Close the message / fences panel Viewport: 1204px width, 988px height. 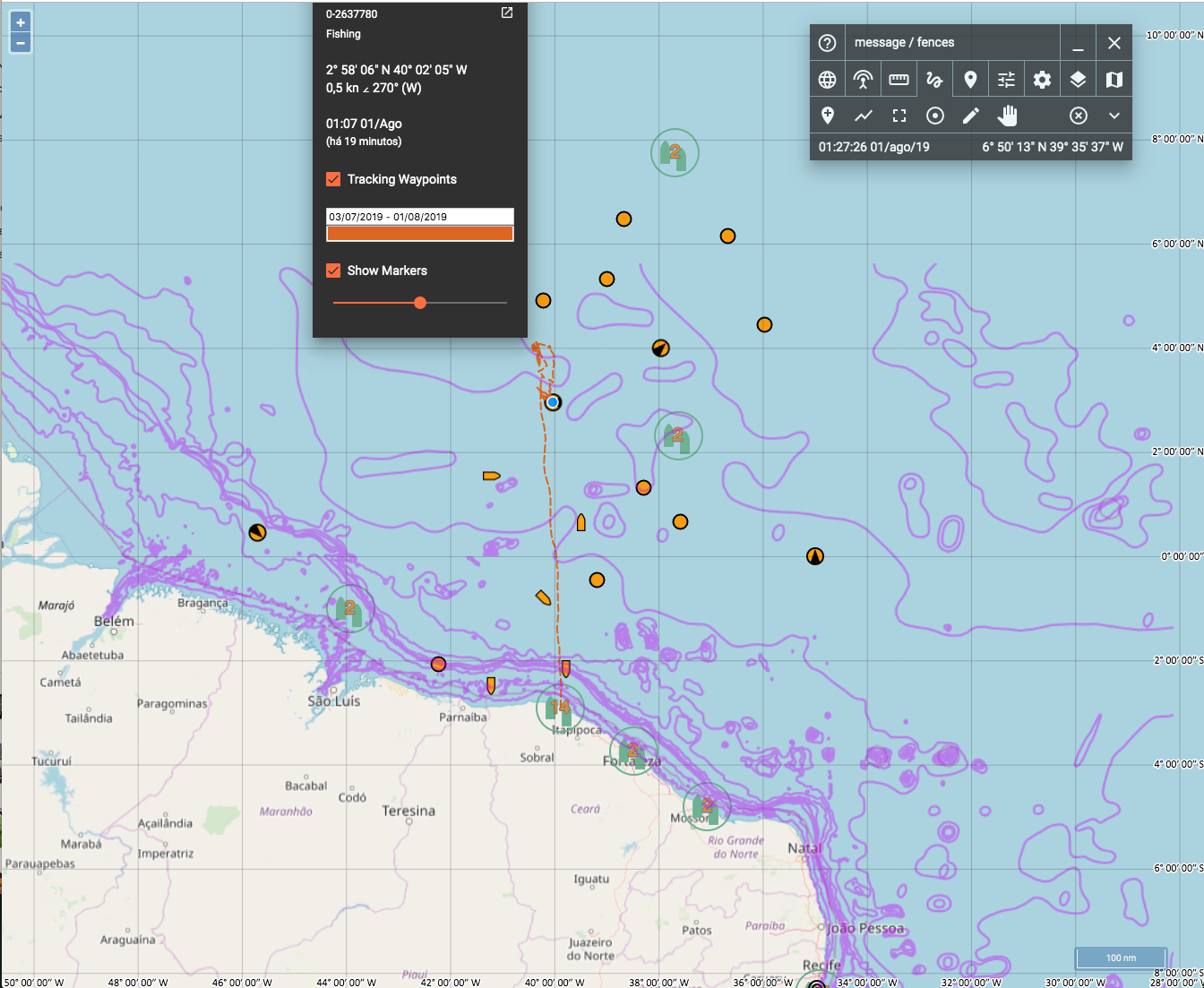click(x=1114, y=43)
